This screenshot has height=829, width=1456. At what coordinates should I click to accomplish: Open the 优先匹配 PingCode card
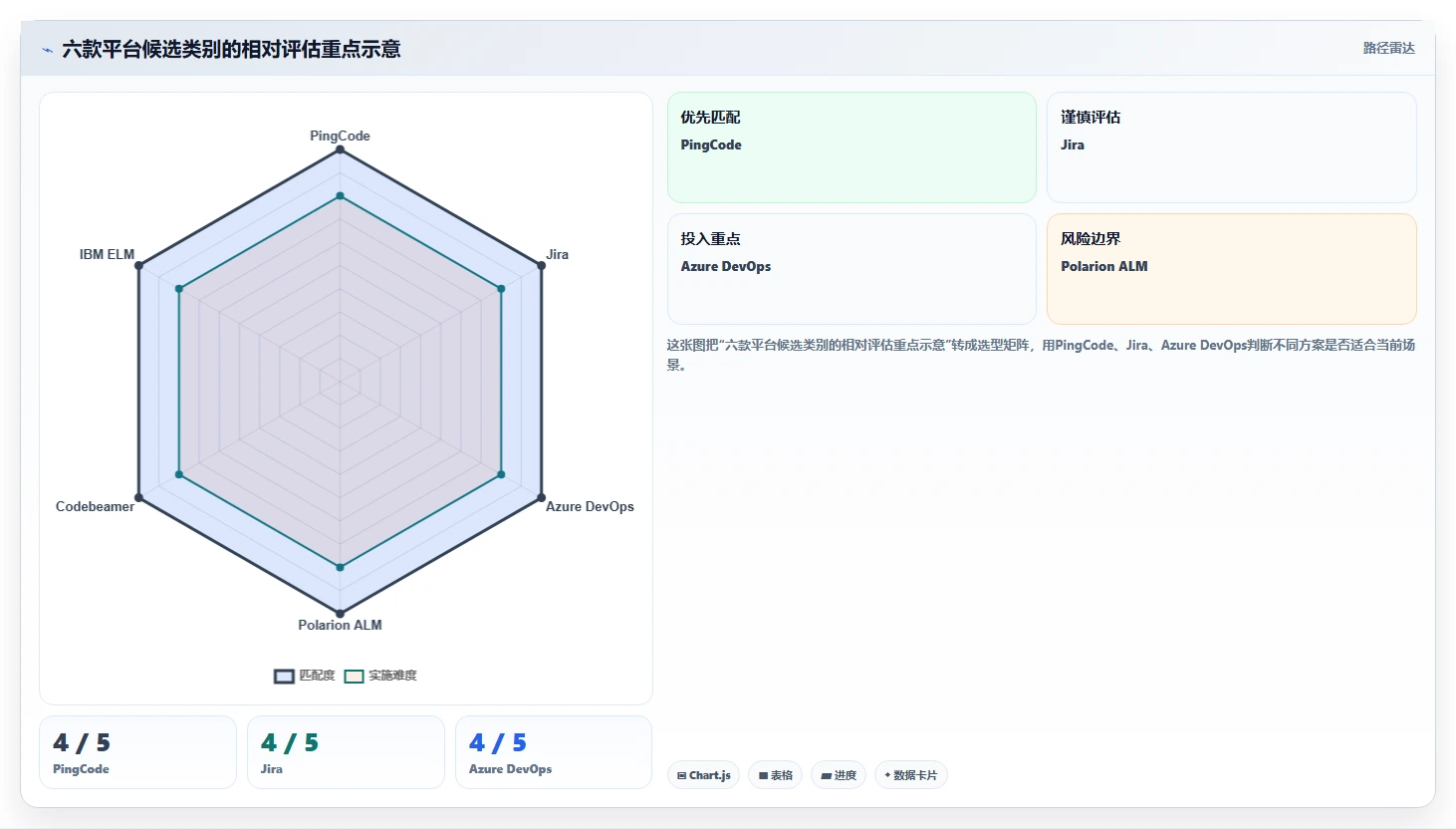851,147
